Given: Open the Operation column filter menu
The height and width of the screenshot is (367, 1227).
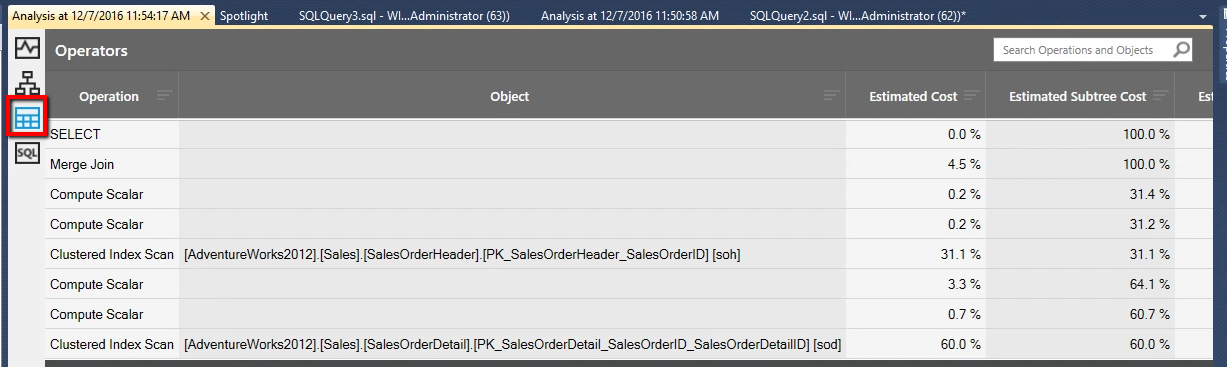Looking at the screenshot, I should [x=164, y=96].
